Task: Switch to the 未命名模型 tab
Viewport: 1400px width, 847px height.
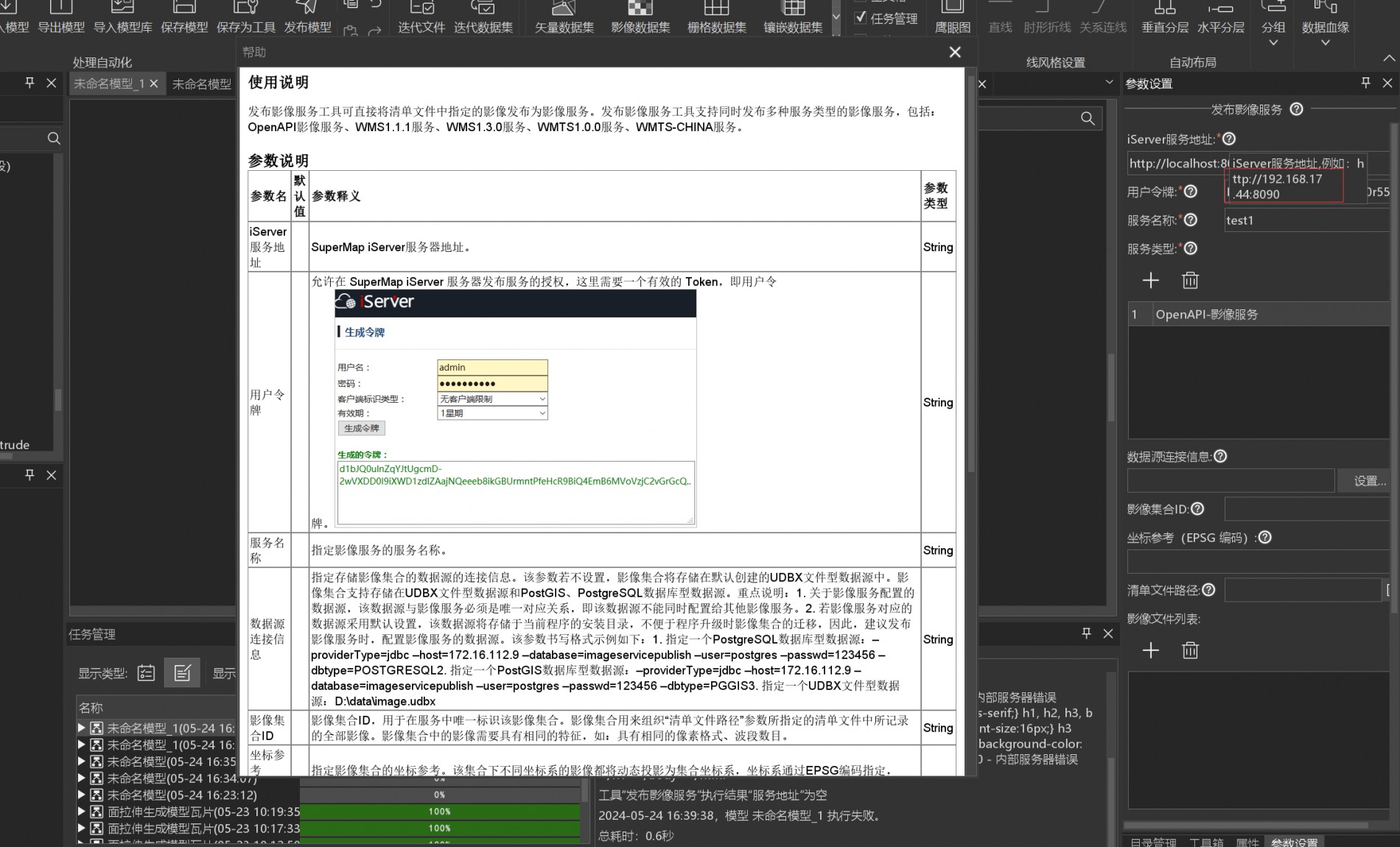Action: pyautogui.click(x=201, y=84)
